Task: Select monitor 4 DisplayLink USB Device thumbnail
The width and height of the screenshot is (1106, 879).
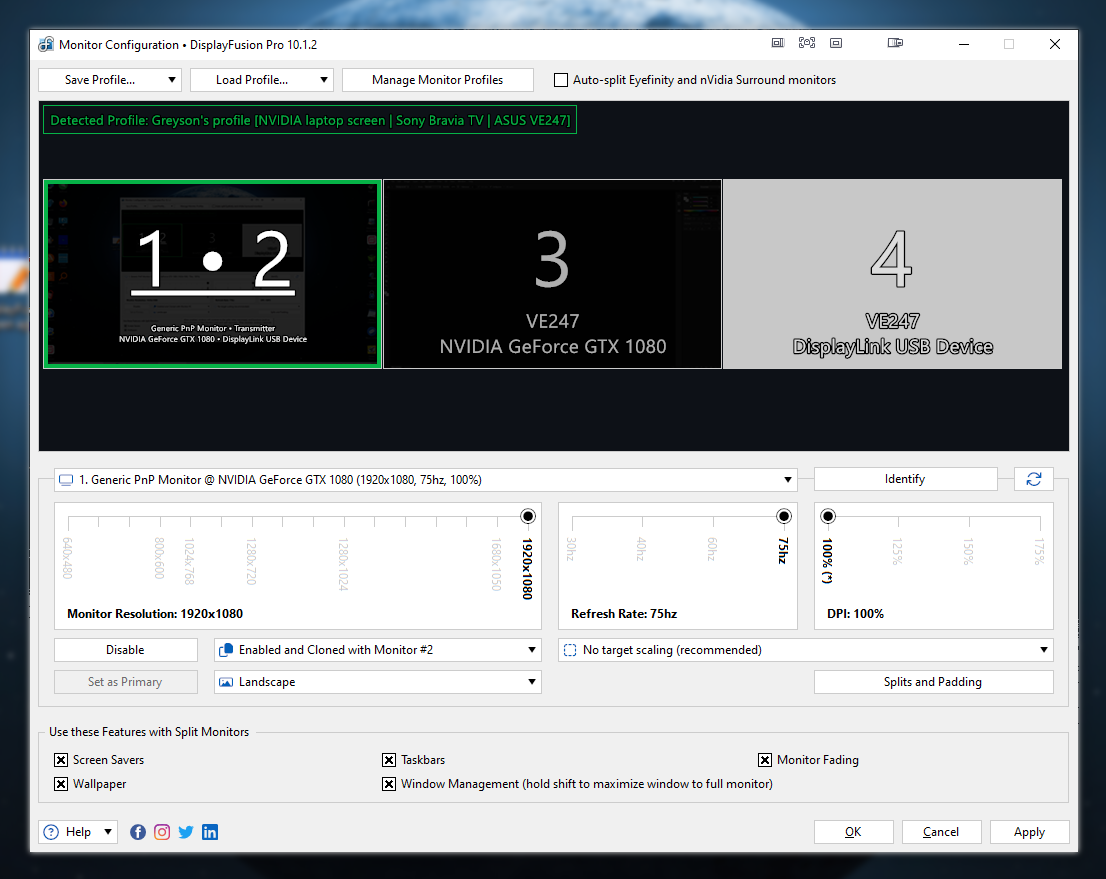Action: coord(892,274)
